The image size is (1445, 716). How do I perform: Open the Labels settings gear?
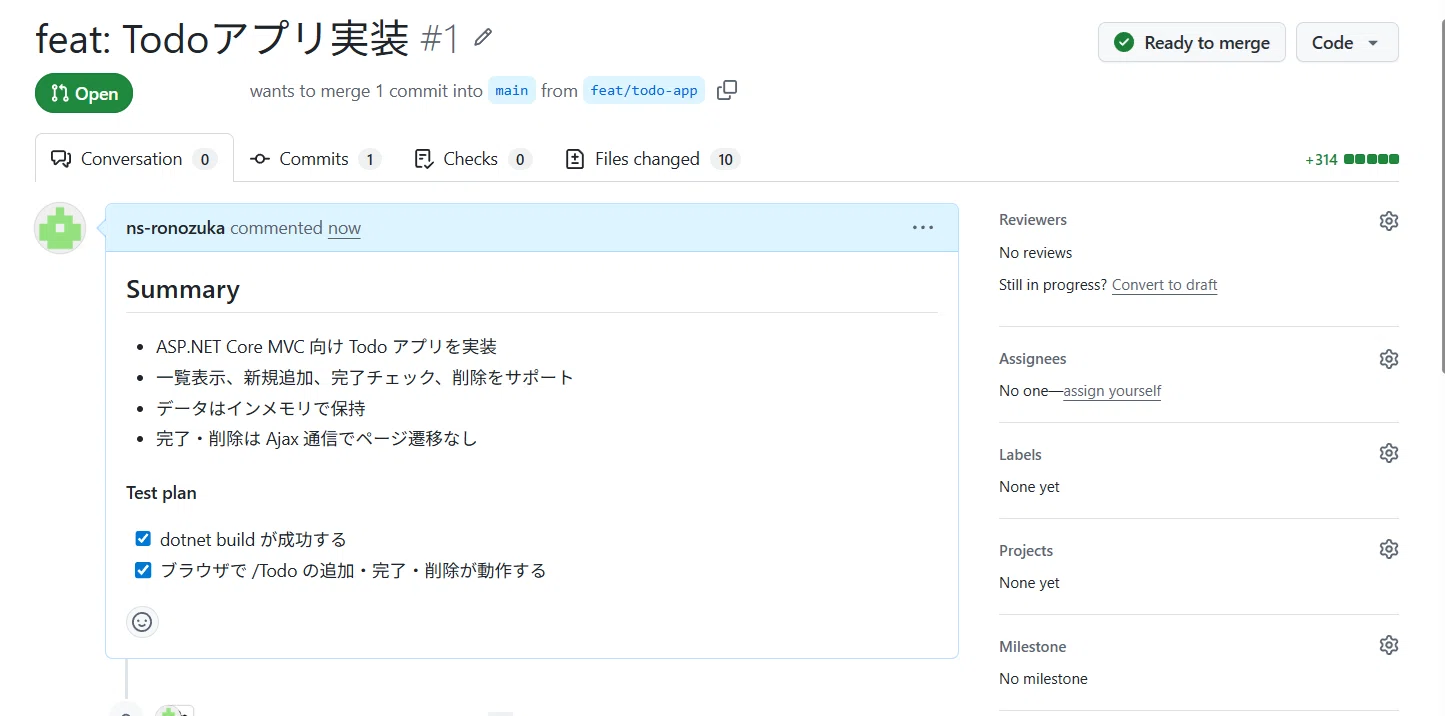point(1388,453)
